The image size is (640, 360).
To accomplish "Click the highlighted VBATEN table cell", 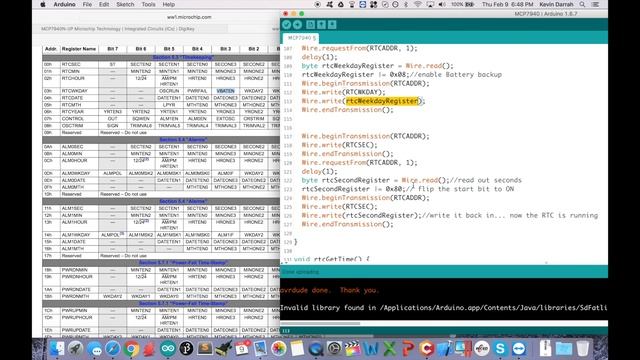I will (x=225, y=91).
